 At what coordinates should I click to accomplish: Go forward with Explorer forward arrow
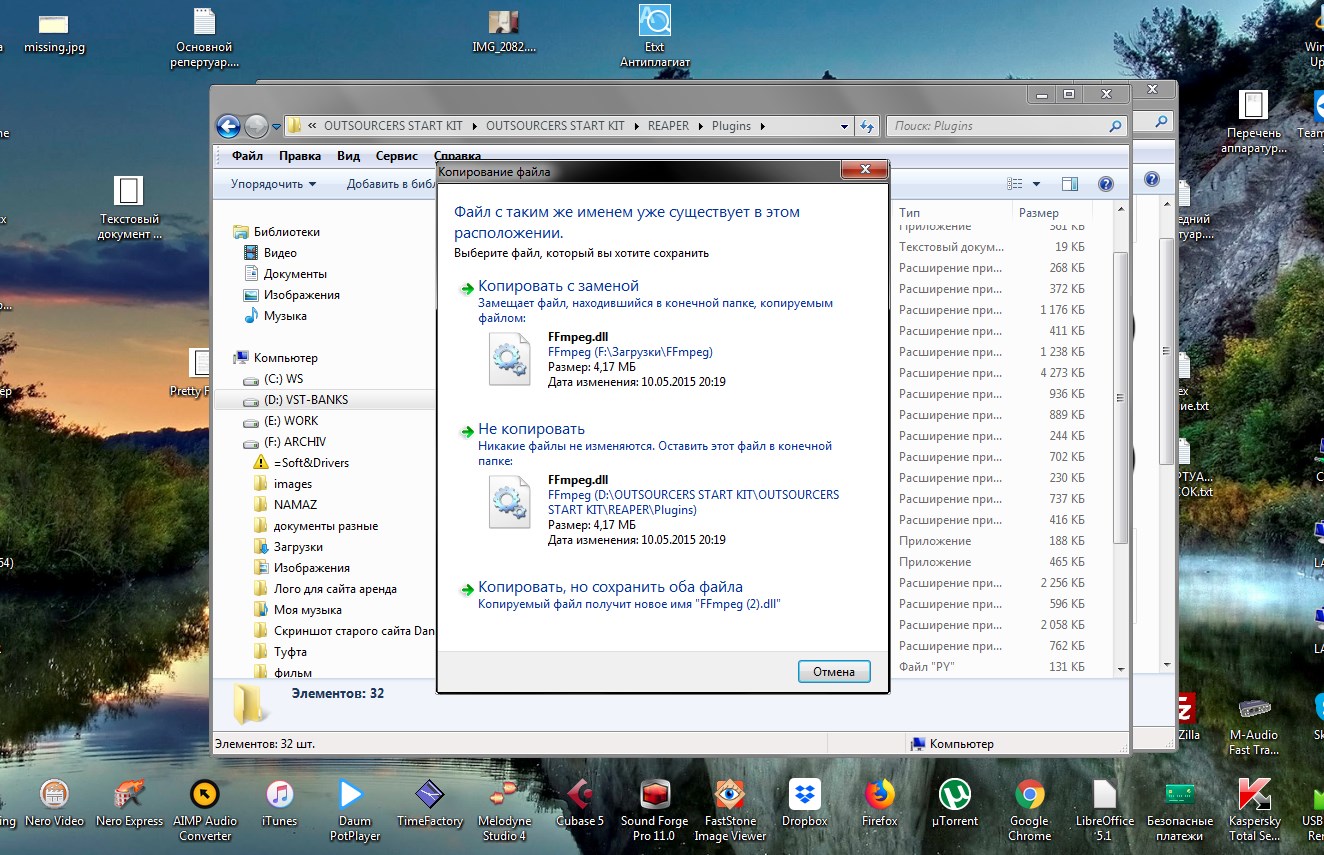click(x=256, y=126)
